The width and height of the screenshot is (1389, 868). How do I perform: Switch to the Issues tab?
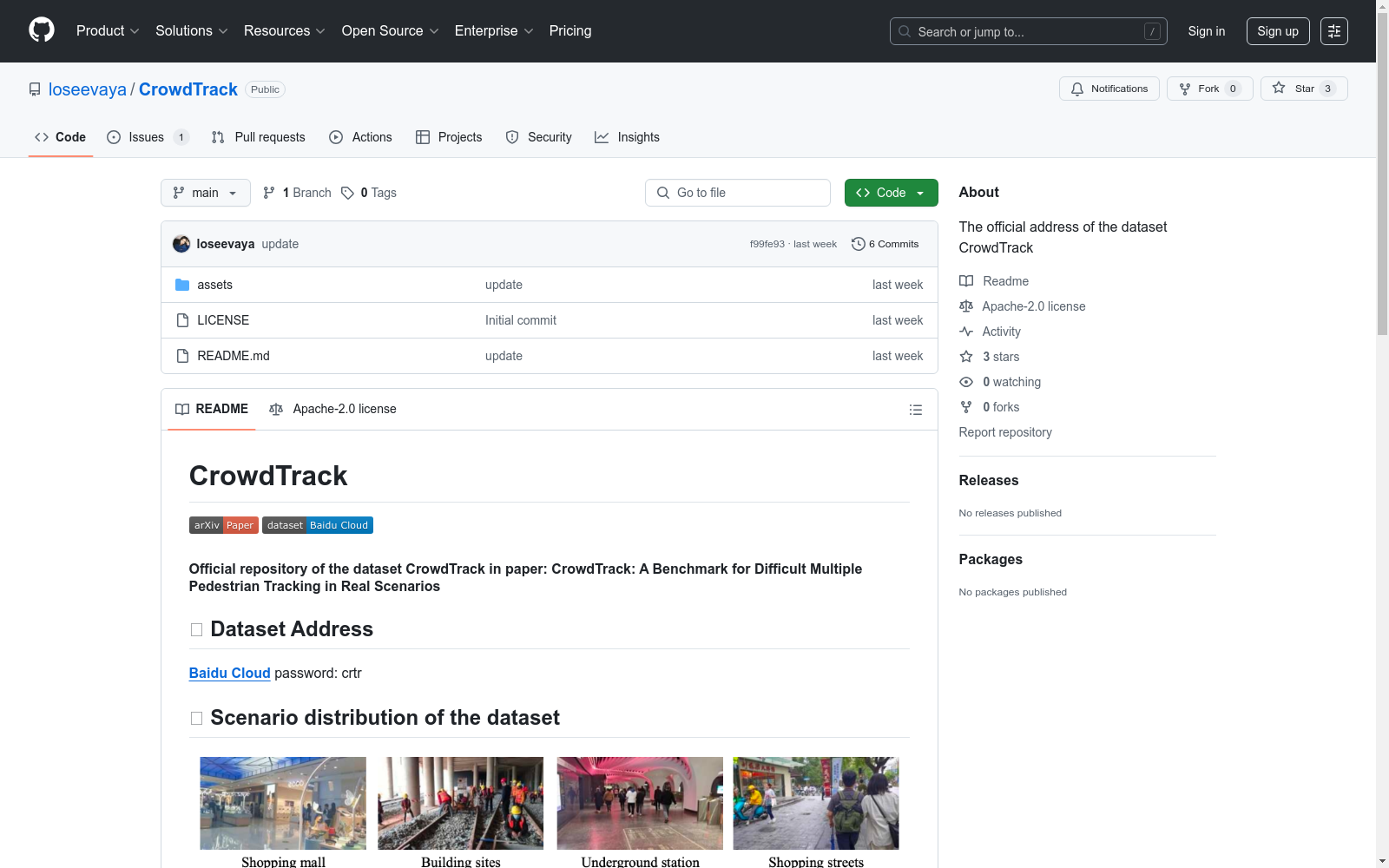148,137
